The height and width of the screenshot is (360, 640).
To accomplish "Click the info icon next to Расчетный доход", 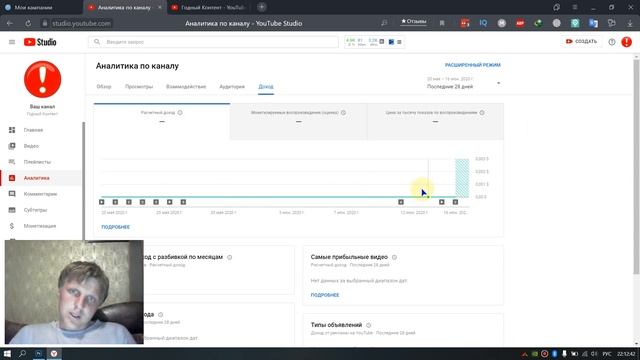I will 180,112.
